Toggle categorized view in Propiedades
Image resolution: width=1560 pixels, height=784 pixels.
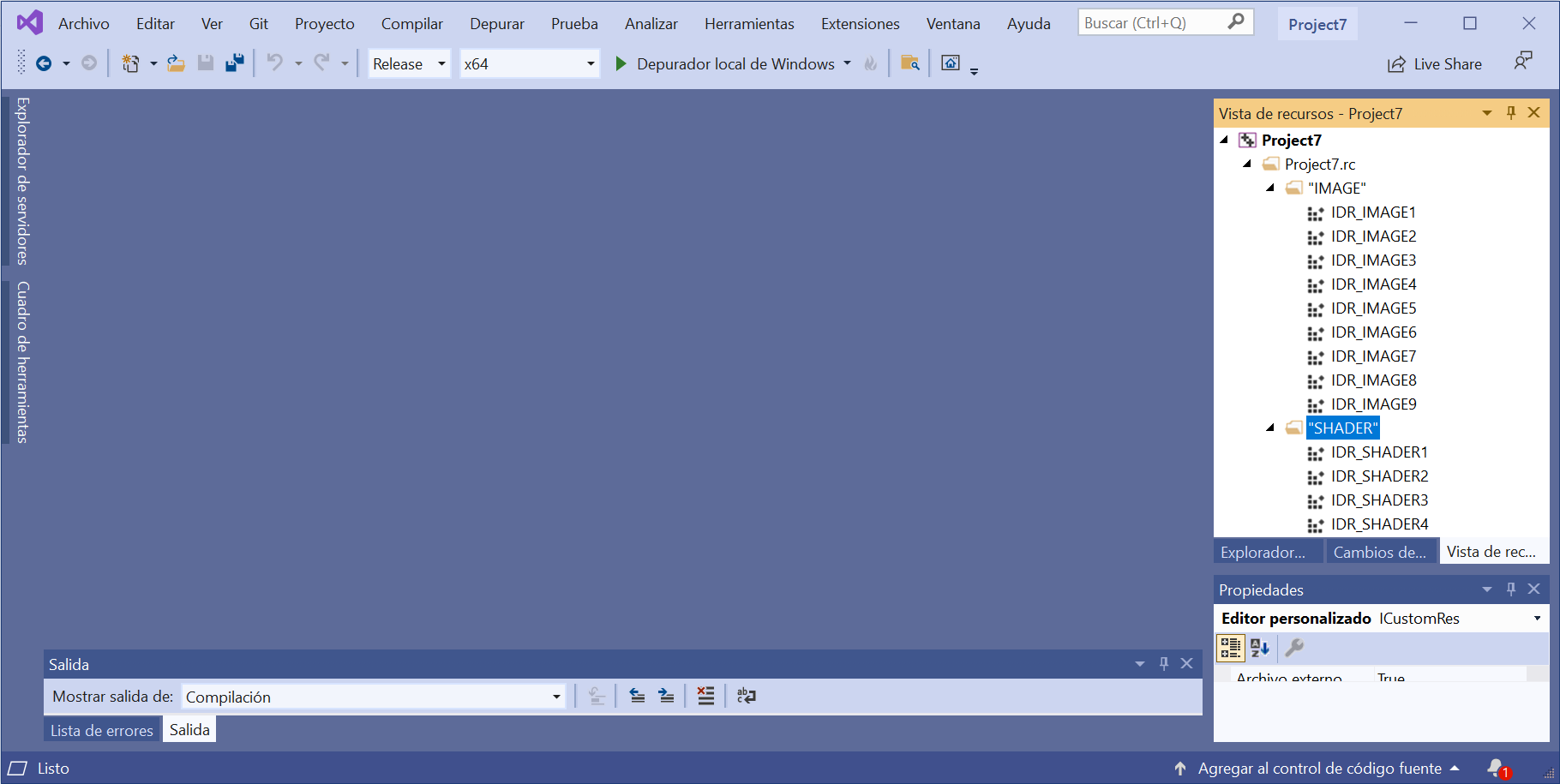pyautogui.click(x=1230, y=648)
